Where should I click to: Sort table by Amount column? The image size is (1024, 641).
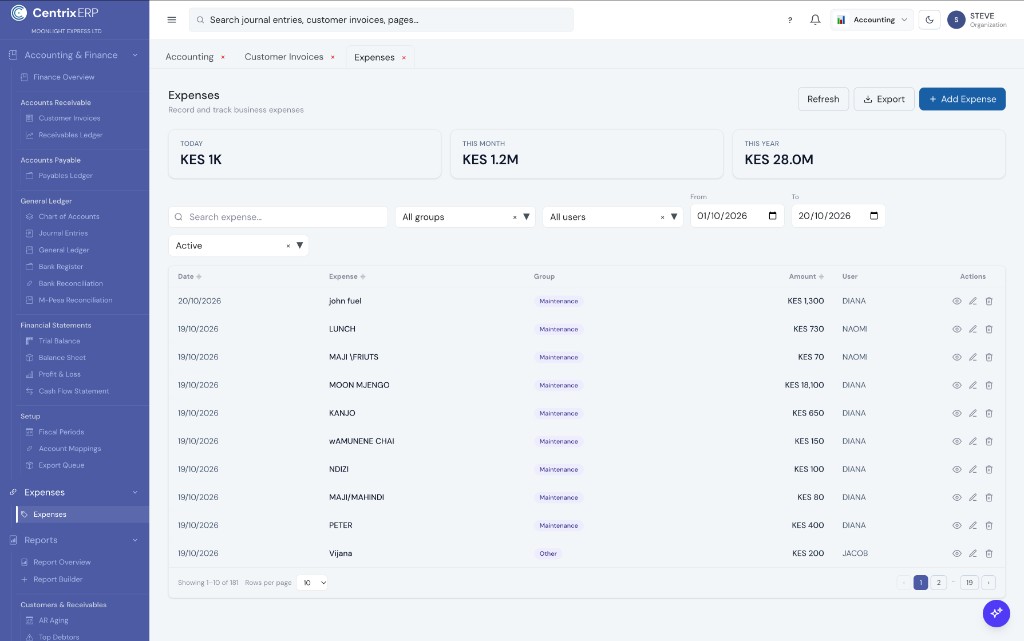tap(806, 277)
